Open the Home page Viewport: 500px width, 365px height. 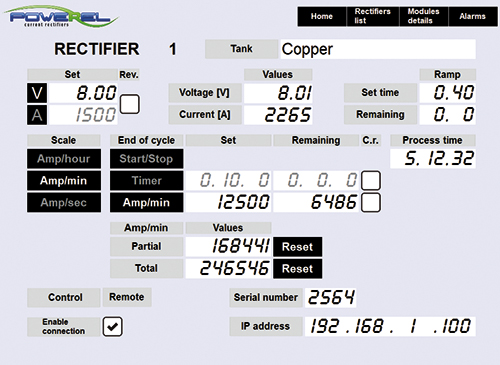(322, 16)
